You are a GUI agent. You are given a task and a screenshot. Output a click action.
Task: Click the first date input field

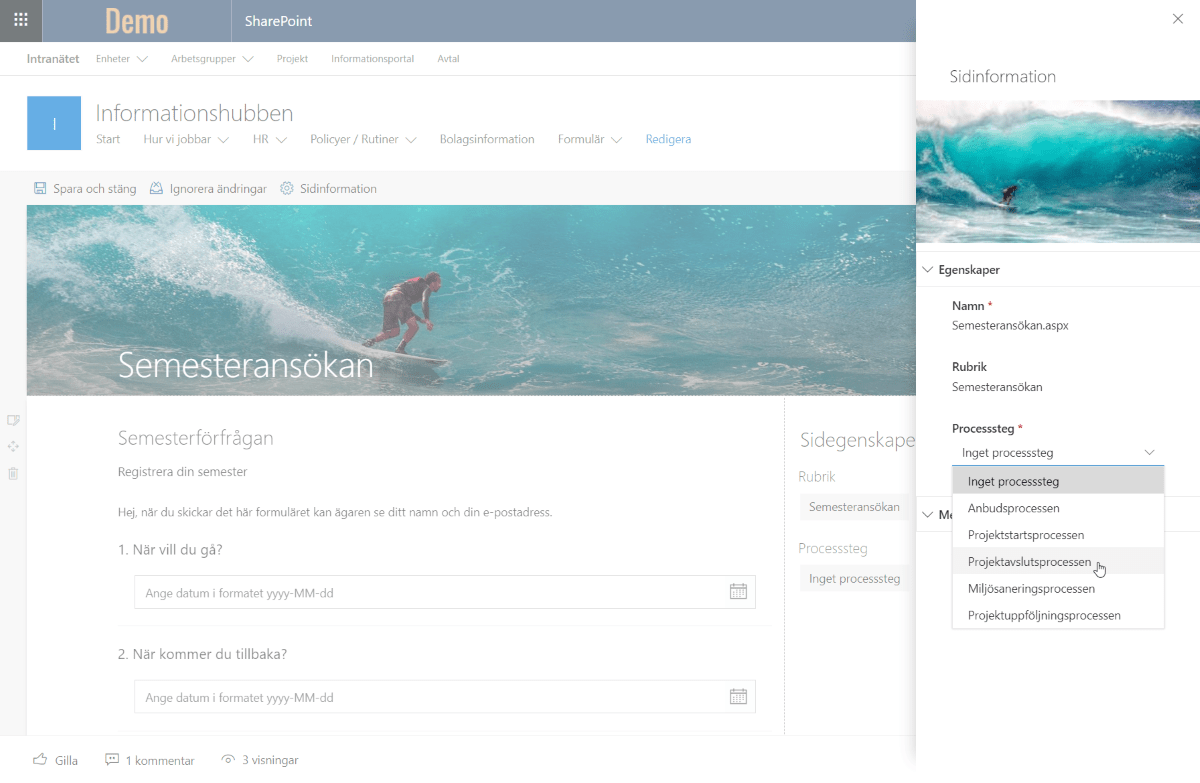click(430, 593)
